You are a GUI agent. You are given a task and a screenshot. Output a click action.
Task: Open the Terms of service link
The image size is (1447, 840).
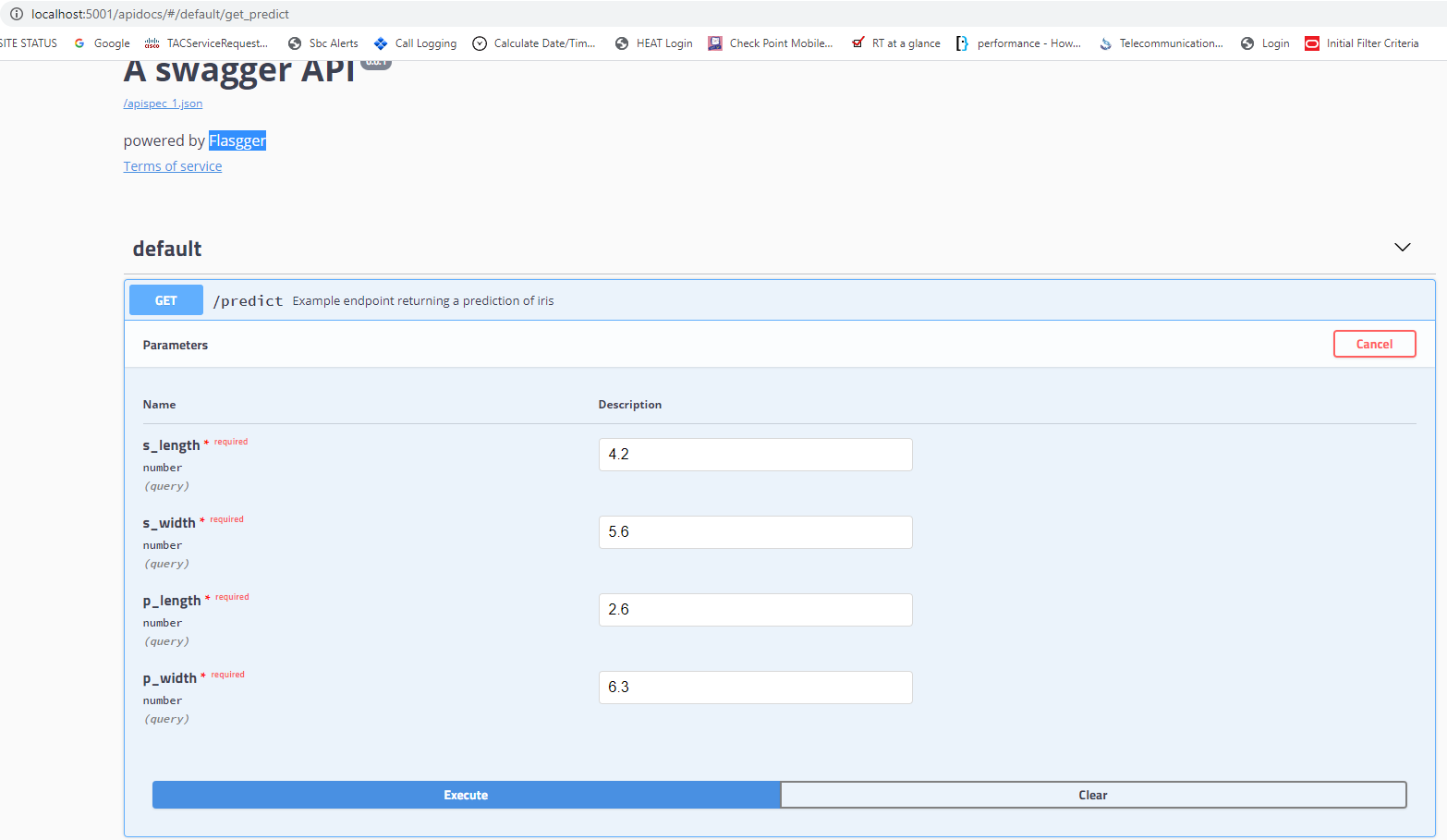click(x=173, y=166)
